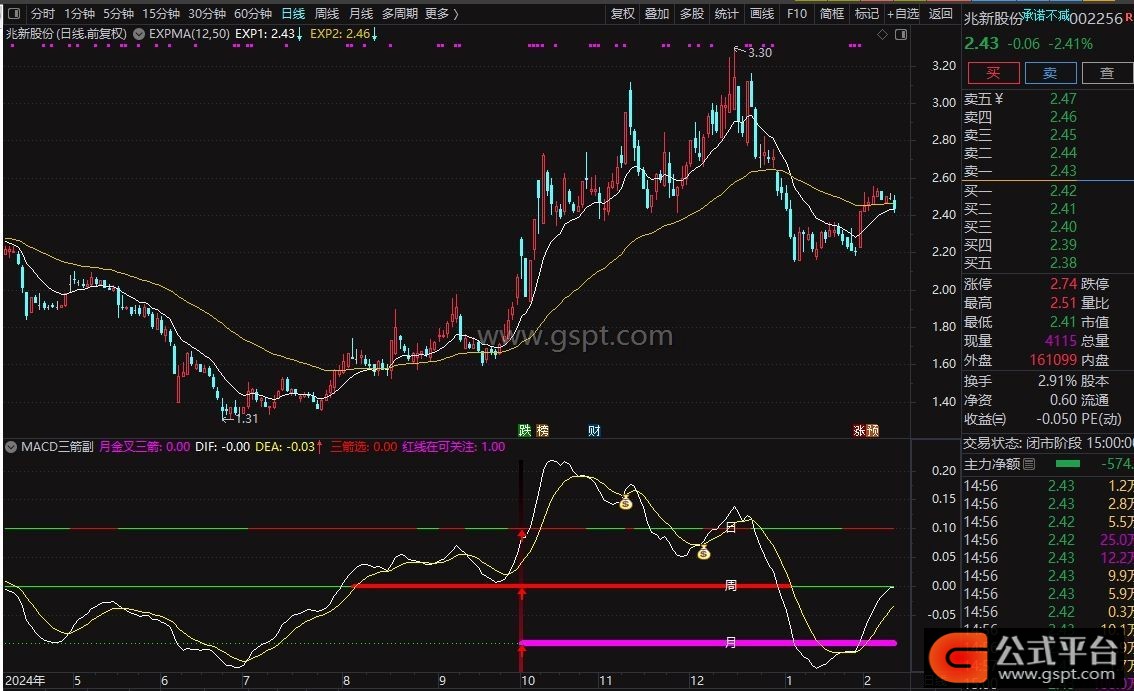Click the 外盘 value 161099
This screenshot has height=691, width=1134.
[1053, 360]
